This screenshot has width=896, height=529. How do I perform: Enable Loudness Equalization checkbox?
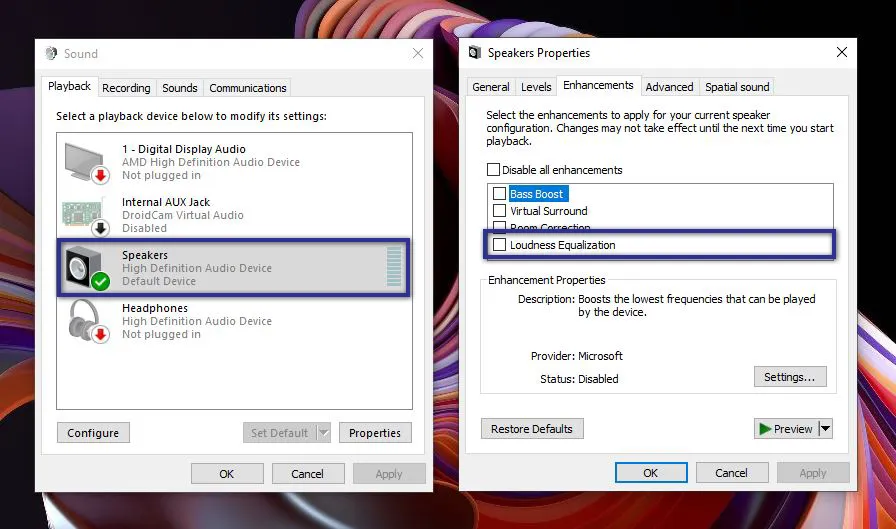click(x=499, y=245)
